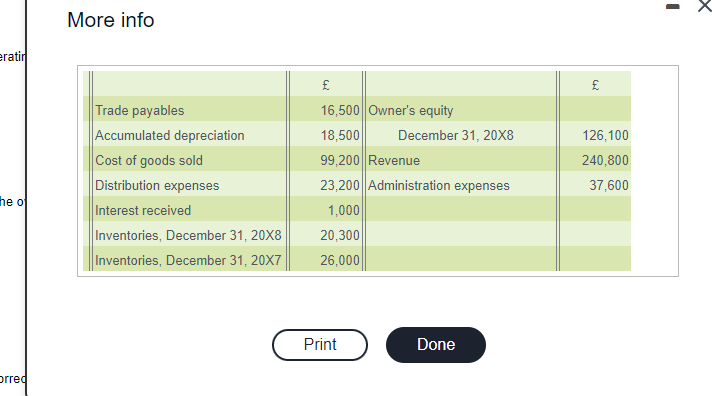
Task: Click the Done button
Action: pyautogui.click(x=436, y=345)
